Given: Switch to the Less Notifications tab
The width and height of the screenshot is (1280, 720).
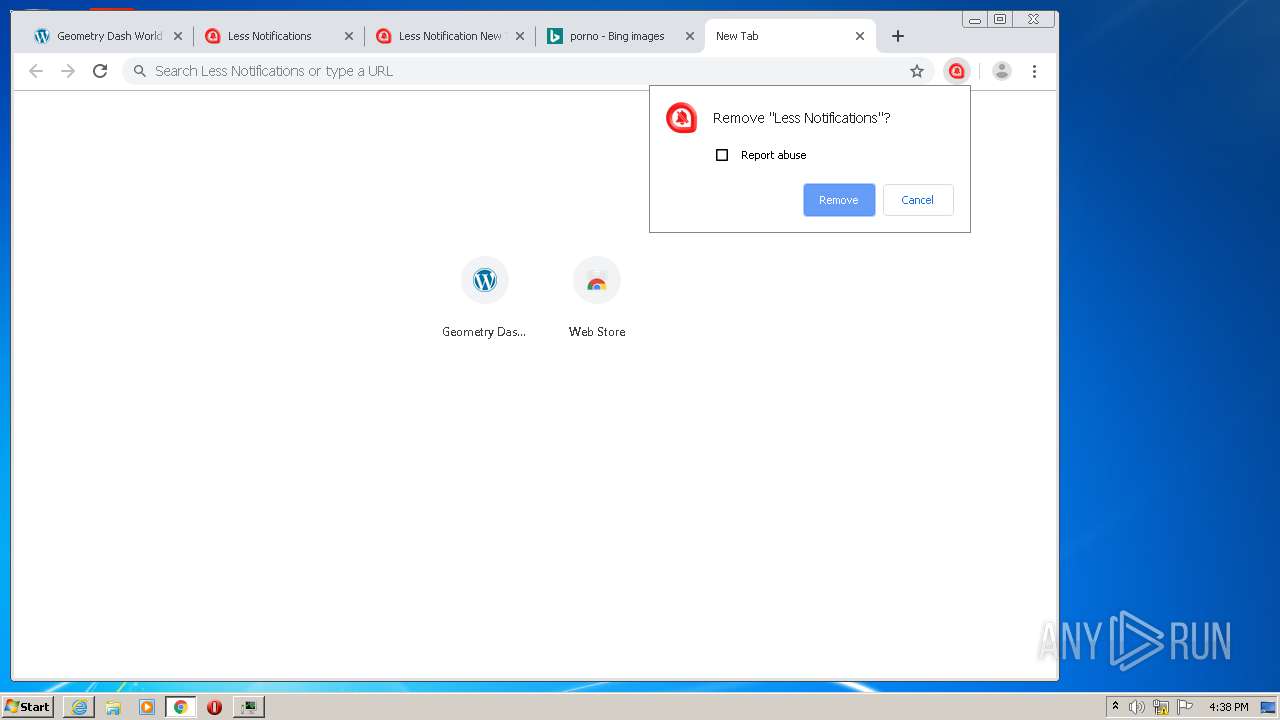Looking at the screenshot, I should click(x=279, y=36).
